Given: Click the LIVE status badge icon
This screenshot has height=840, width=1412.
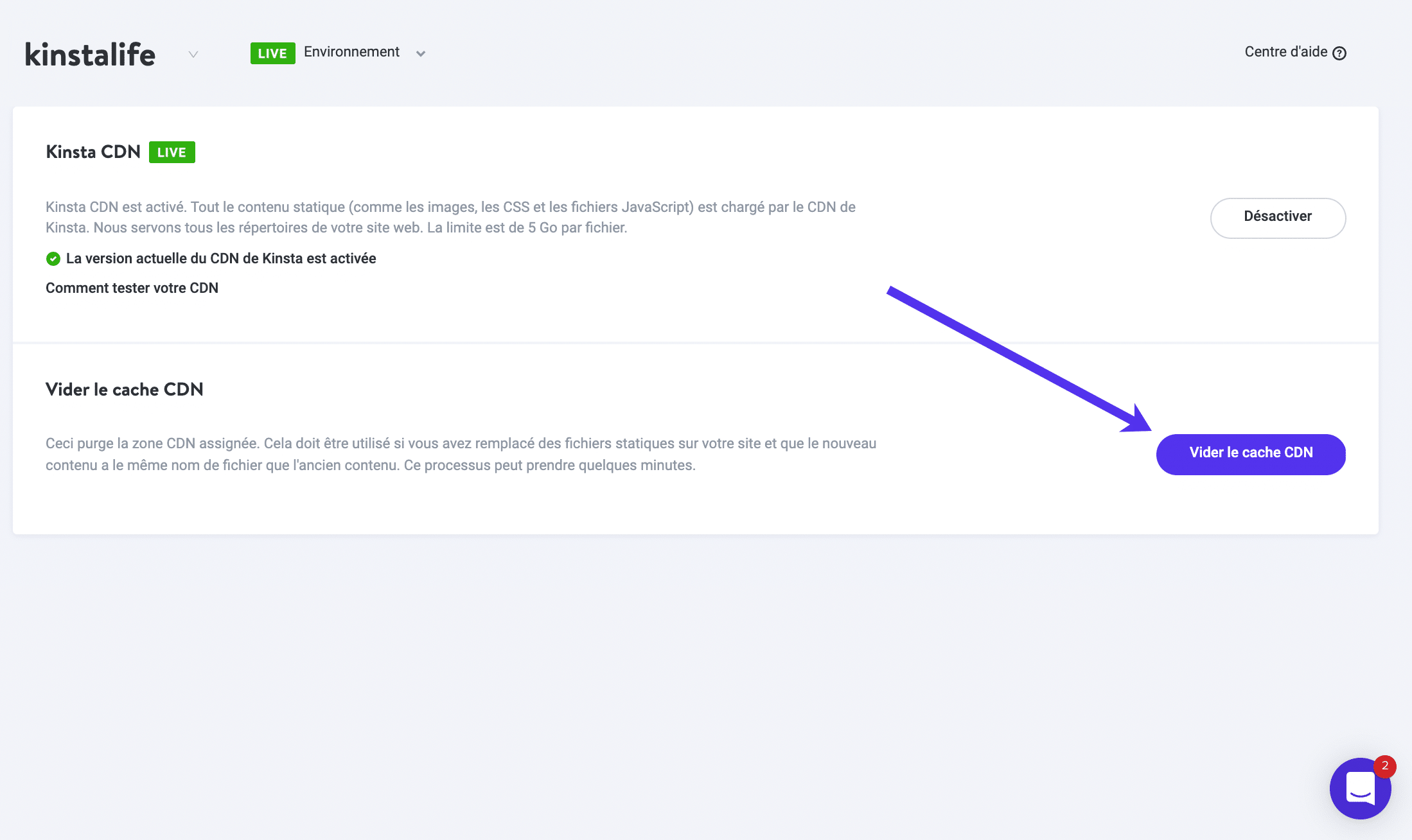Looking at the screenshot, I should point(272,52).
